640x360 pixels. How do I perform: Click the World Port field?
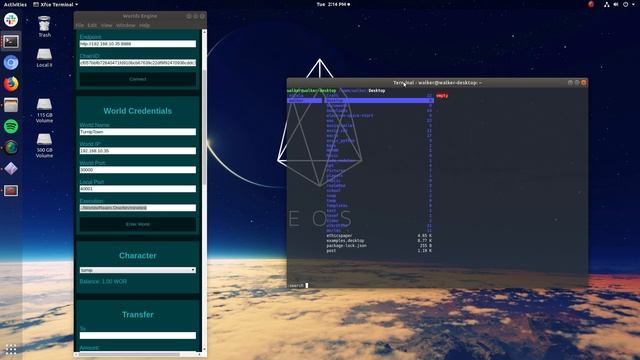pyautogui.click(x=138, y=170)
